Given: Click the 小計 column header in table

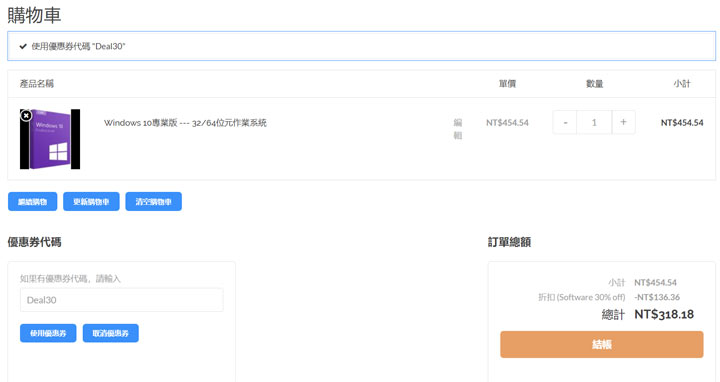Looking at the screenshot, I should click(682, 84).
